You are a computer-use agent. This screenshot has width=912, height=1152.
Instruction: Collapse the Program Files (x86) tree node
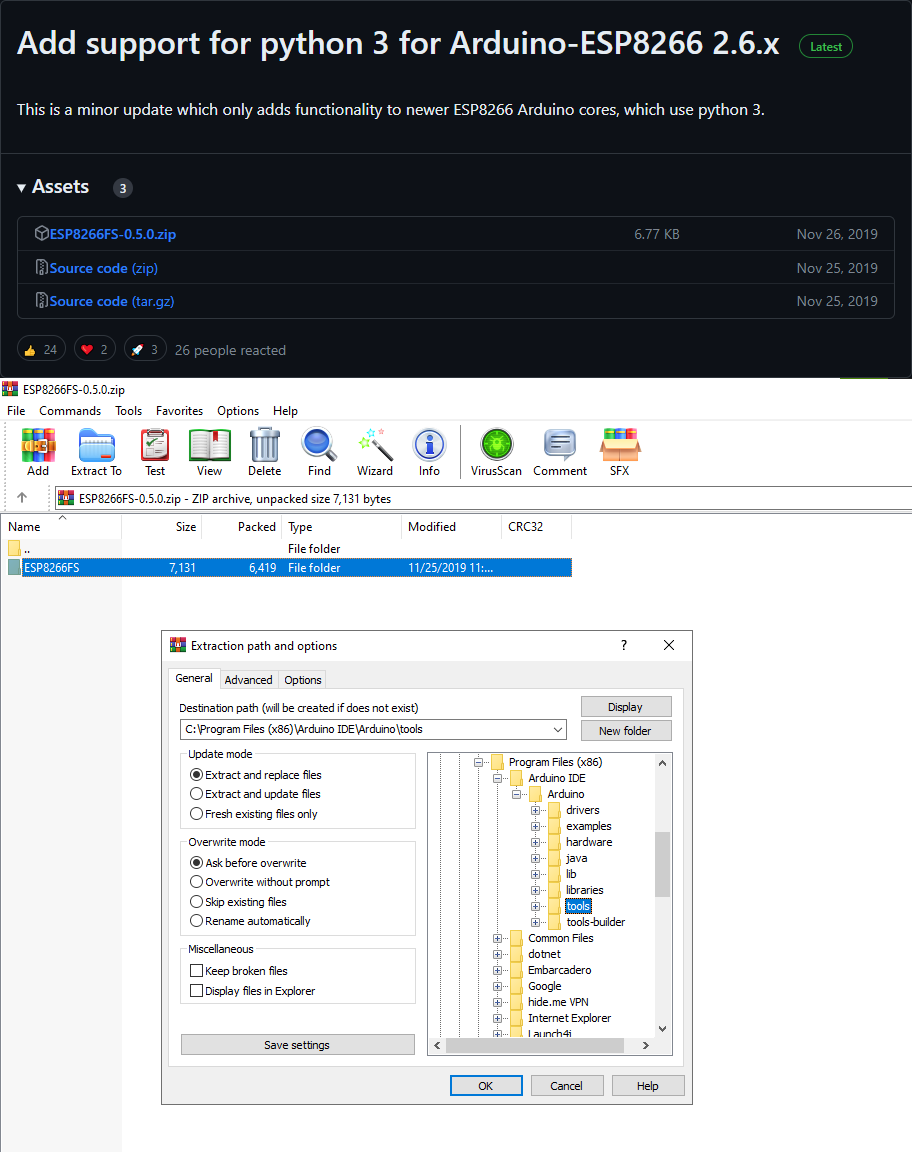pos(478,762)
